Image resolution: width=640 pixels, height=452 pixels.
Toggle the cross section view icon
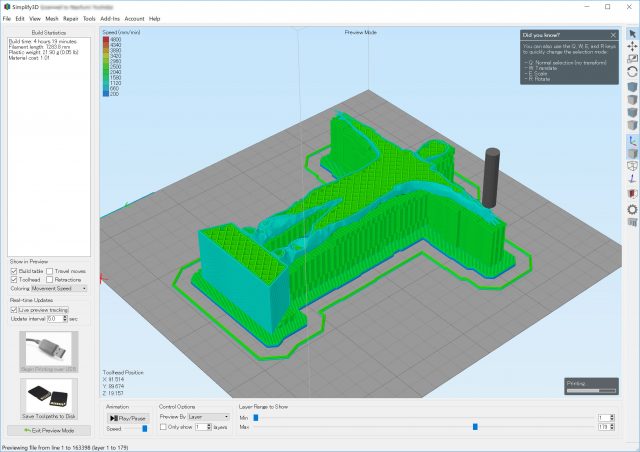[x=631, y=193]
